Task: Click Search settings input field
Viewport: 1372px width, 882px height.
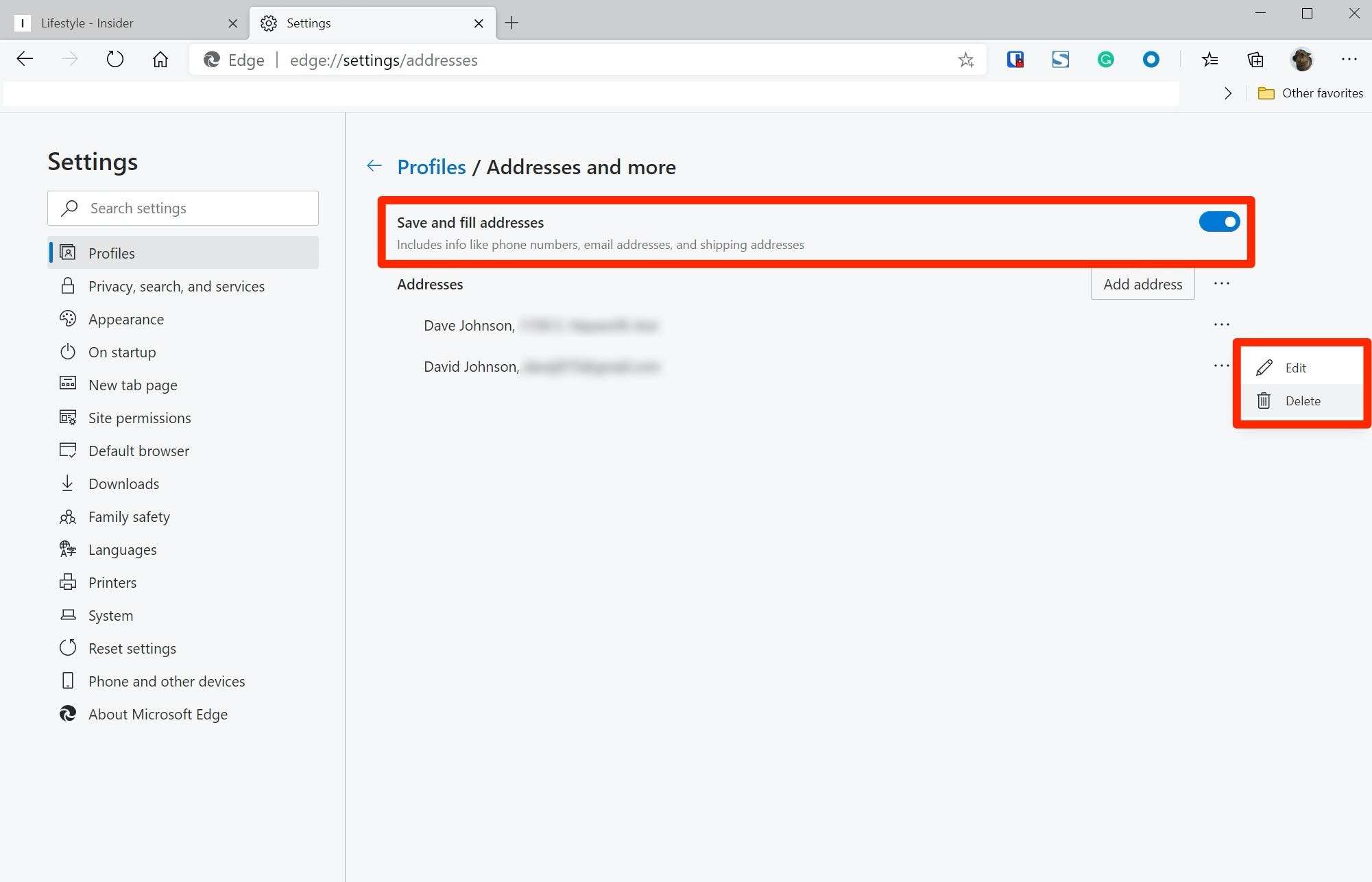Action: 183,208
